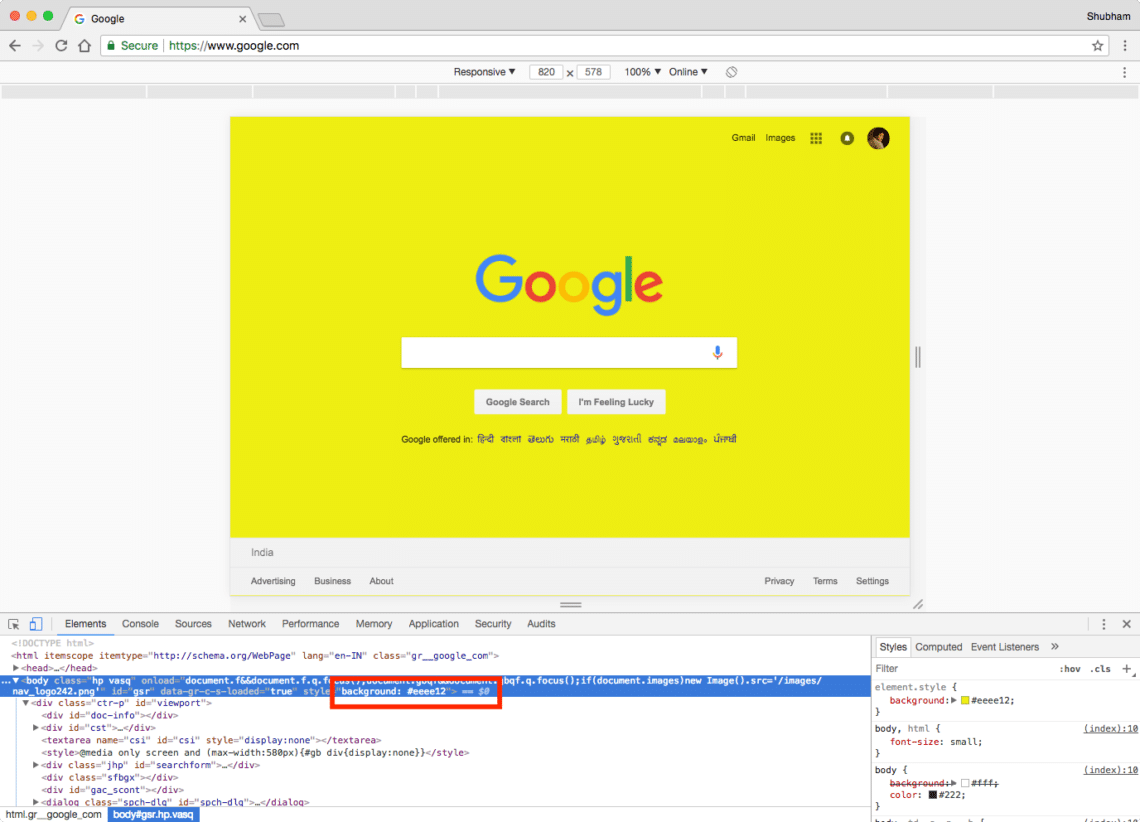Click the browser forward arrow
This screenshot has height=822, width=1140.
click(x=38, y=46)
